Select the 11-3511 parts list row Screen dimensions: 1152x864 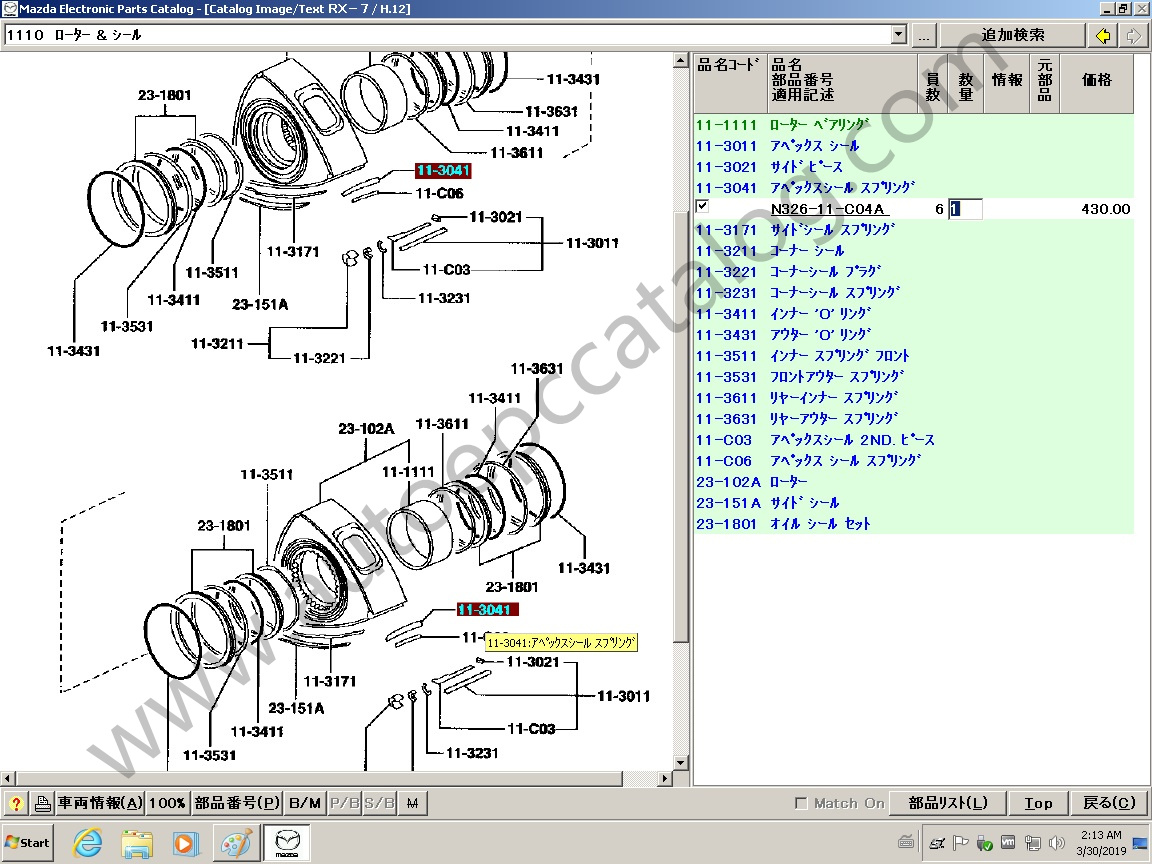pos(913,356)
